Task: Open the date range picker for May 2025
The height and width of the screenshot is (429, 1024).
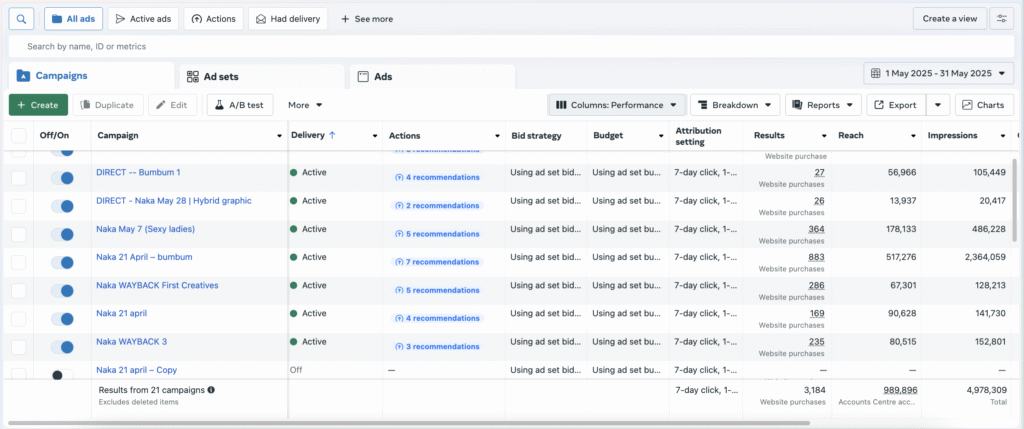Action: tap(938, 74)
